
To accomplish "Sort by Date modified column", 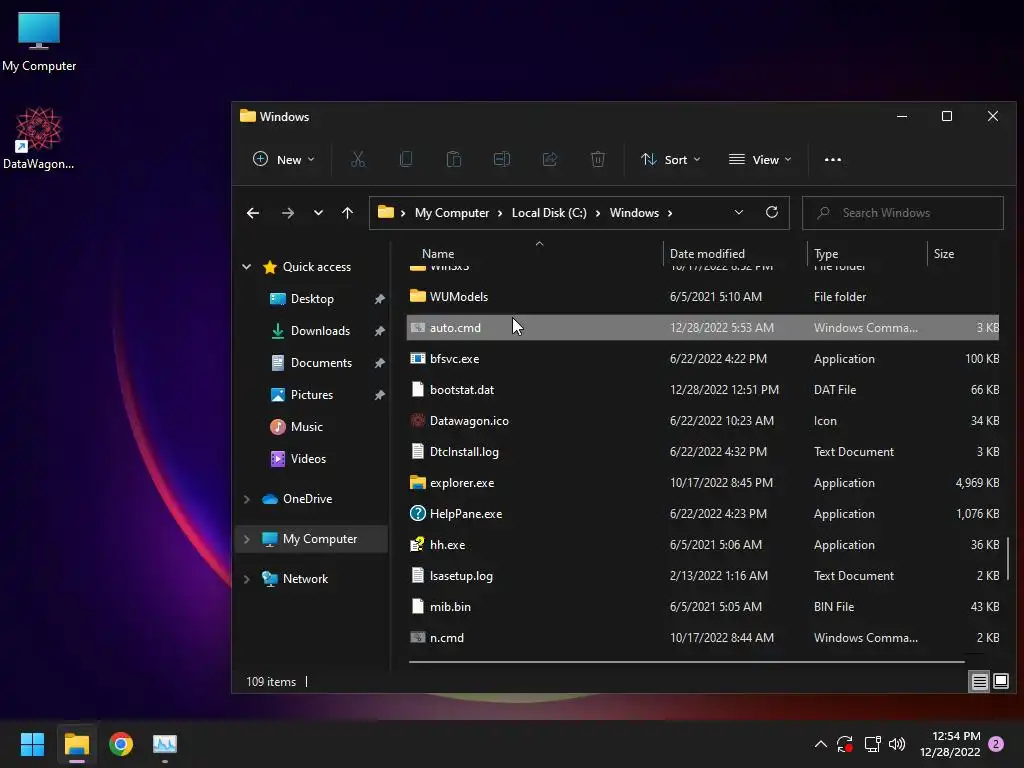I will 707,254.
